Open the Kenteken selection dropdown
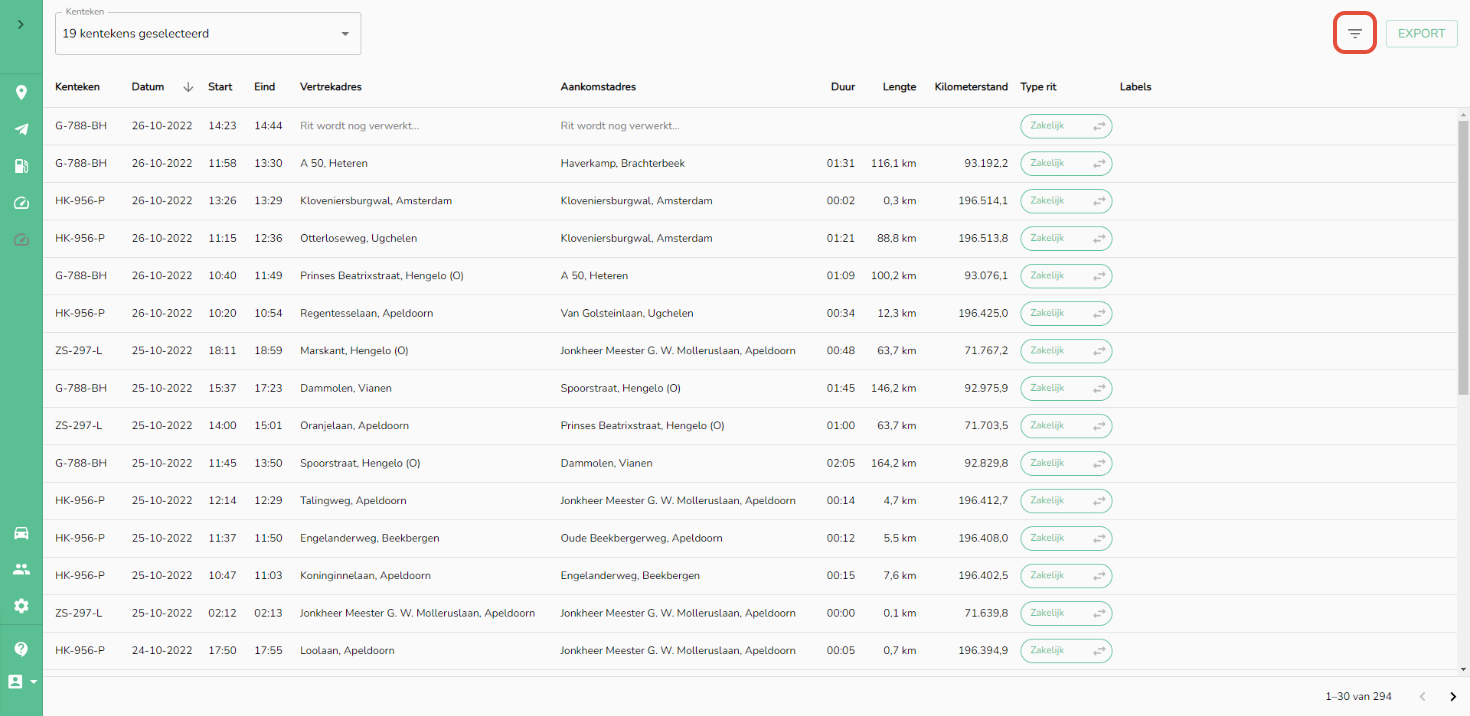This screenshot has width=1470, height=716. [x=208, y=34]
